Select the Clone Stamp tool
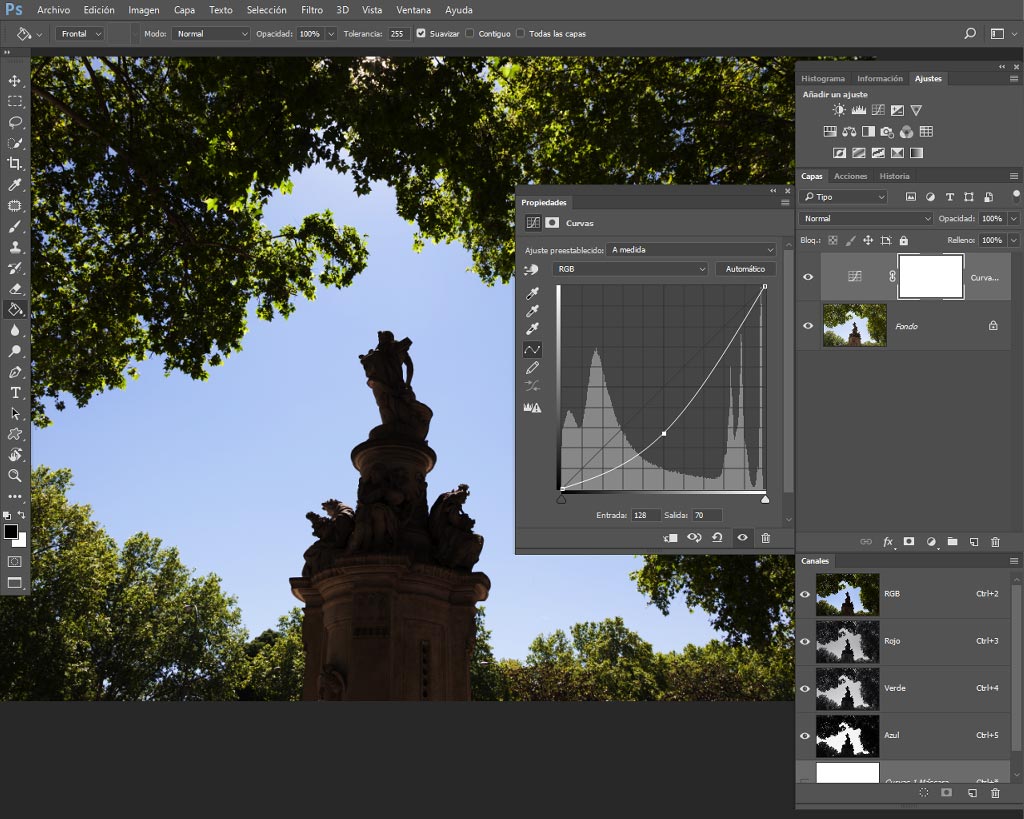The width and height of the screenshot is (1024, 819). (x=14, y=248)
